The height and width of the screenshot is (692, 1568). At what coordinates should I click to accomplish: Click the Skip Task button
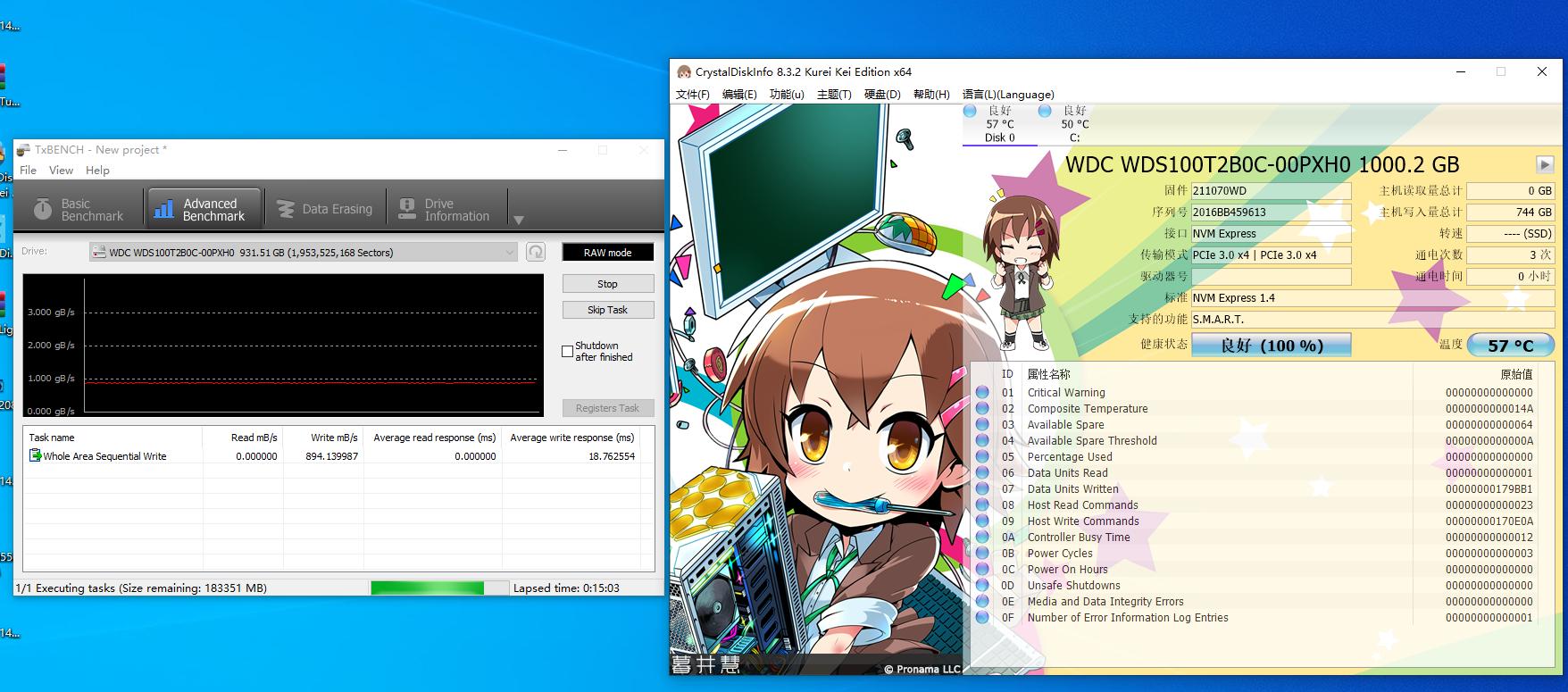[x=607, y=310]
